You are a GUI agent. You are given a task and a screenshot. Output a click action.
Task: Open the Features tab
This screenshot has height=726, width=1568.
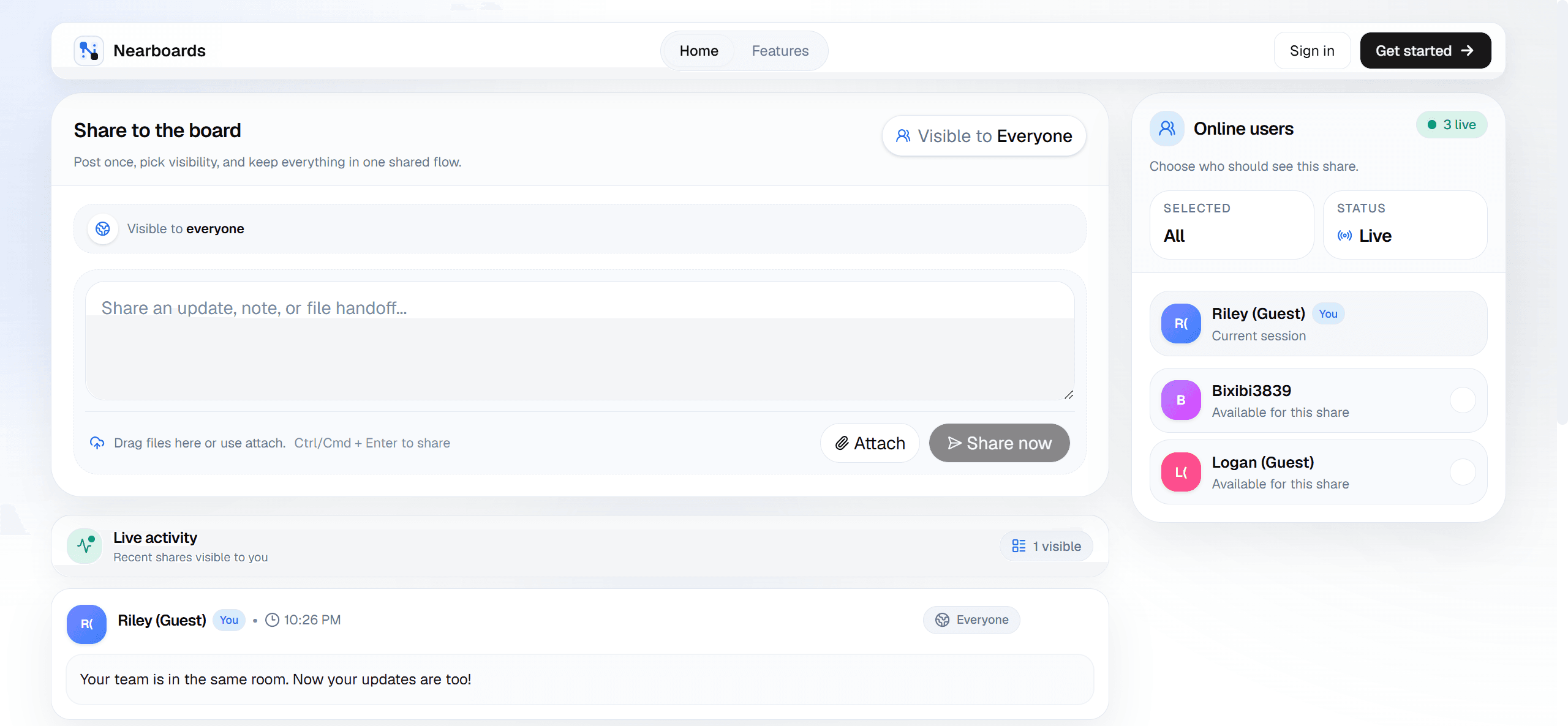pyautogui.click(x=780, y=51)
